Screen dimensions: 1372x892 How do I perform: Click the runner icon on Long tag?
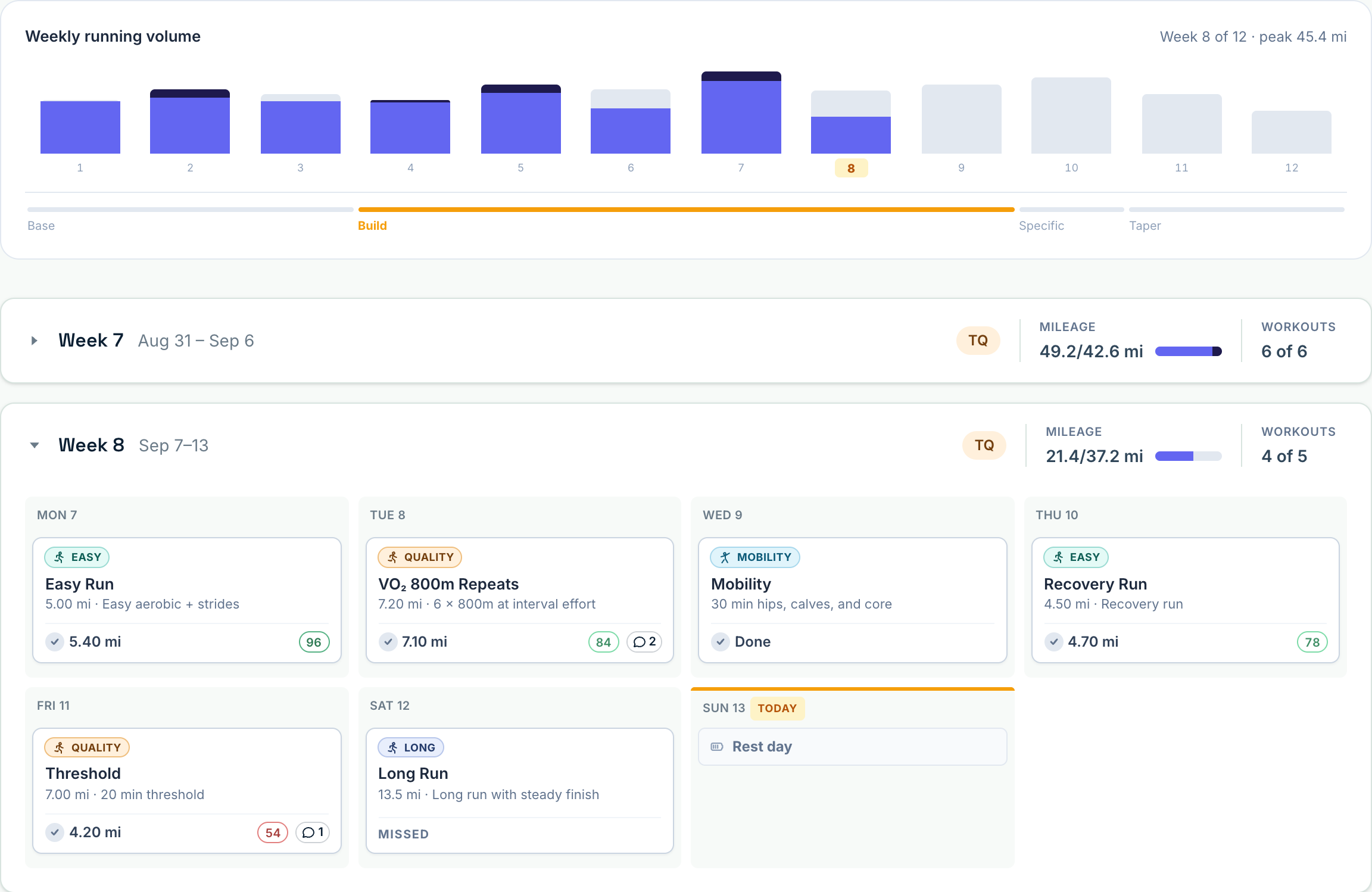pos(392,747)
